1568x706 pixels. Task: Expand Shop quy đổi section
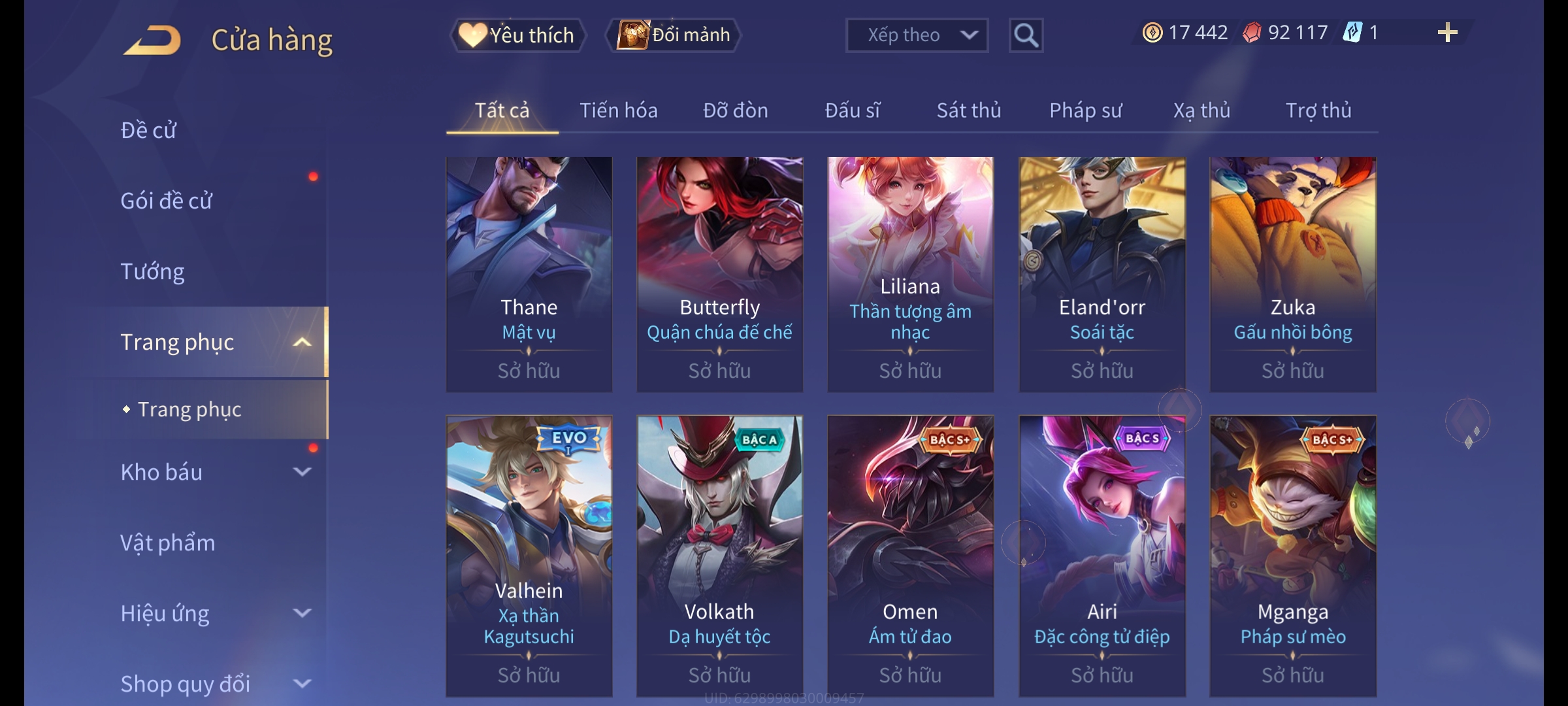[x=302, y=683]
